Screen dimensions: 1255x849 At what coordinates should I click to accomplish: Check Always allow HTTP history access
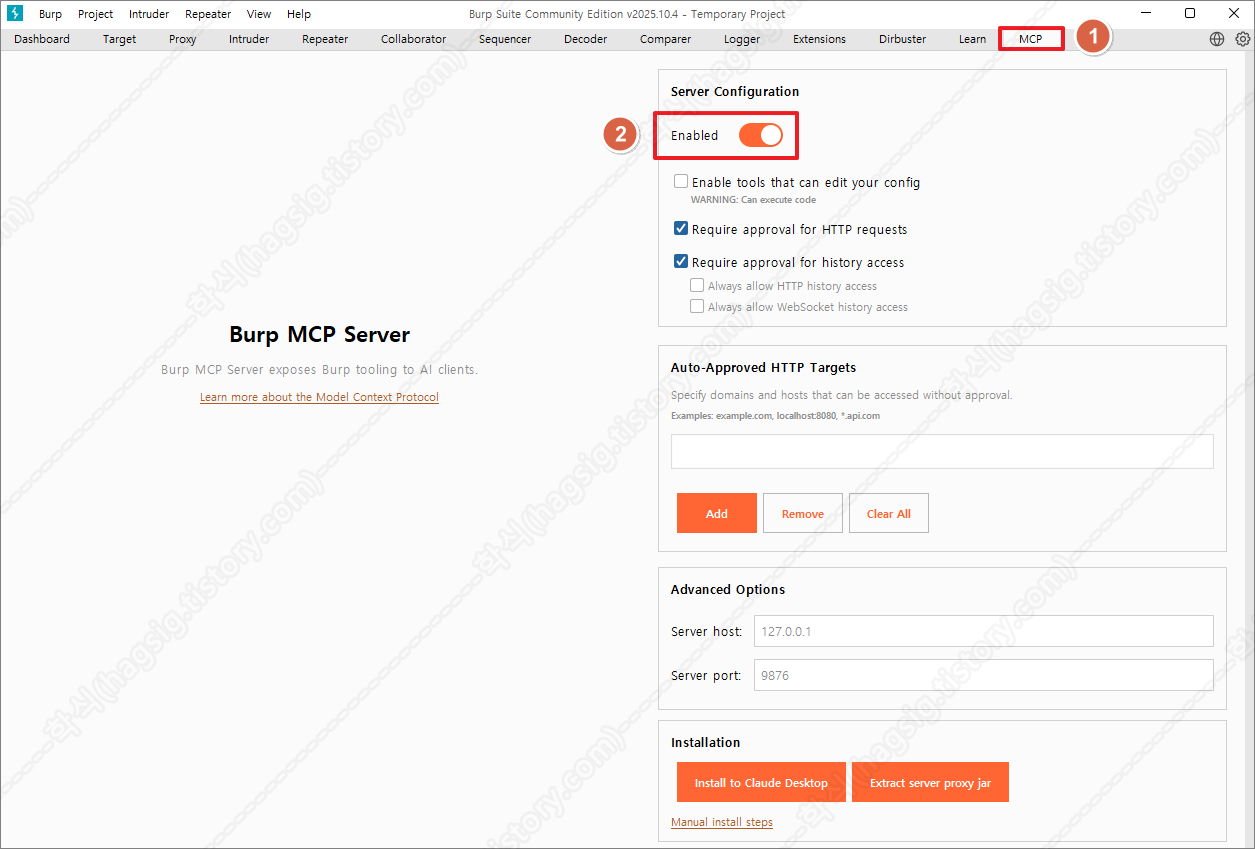(x=697, y=285)
